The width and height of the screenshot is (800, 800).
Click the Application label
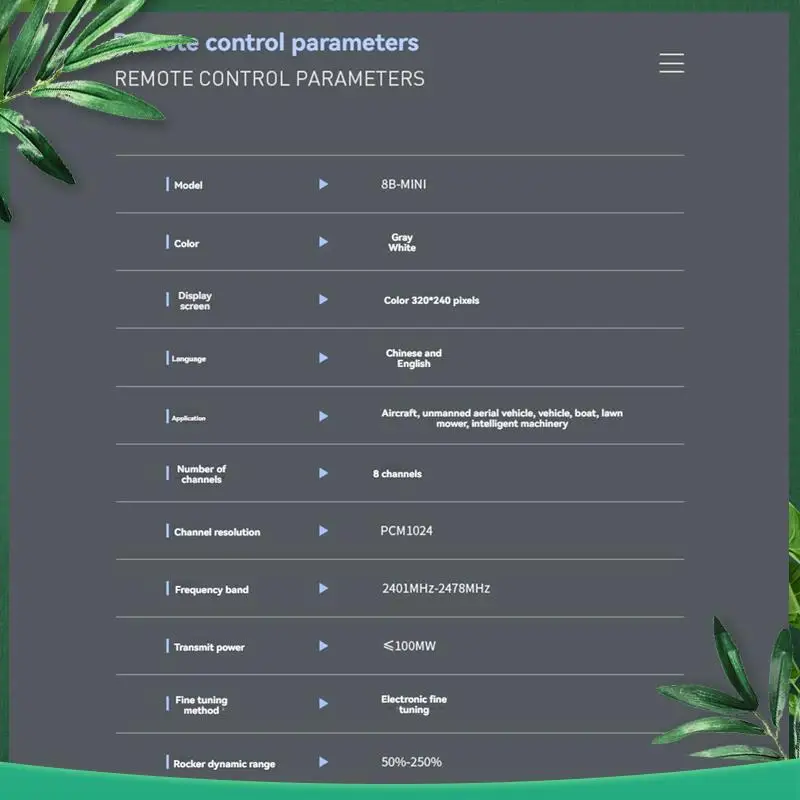tap(188, 418)
